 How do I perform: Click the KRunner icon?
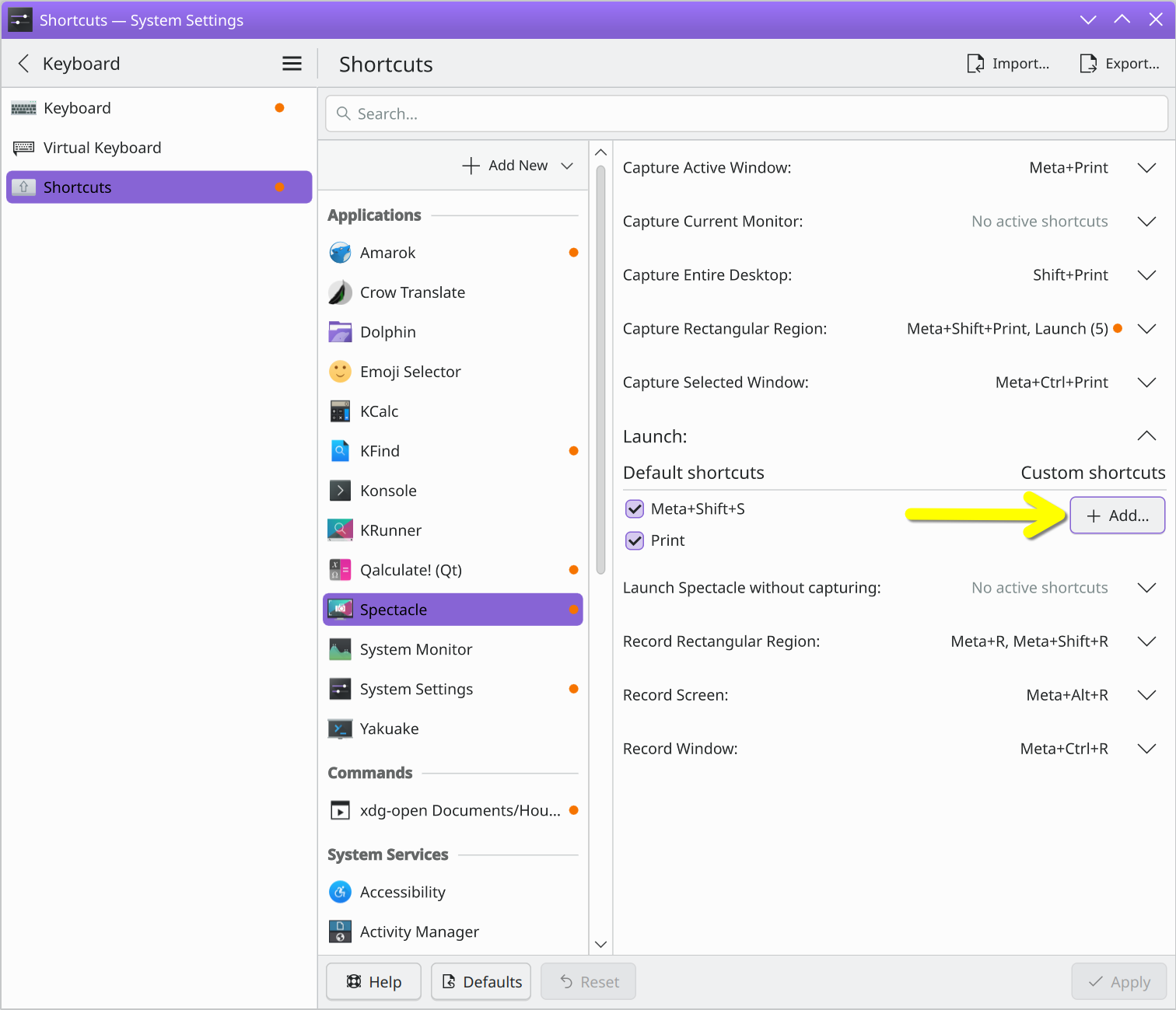340,530
